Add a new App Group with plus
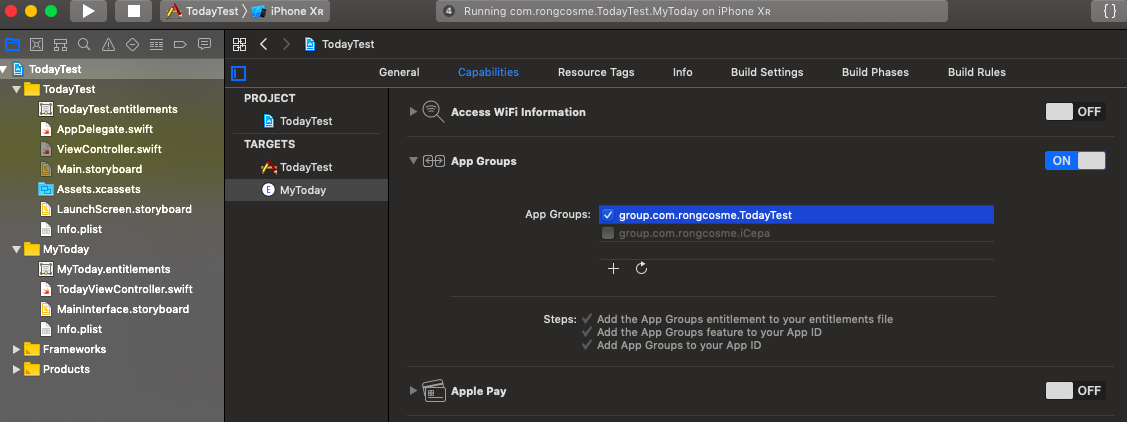Screen dimensions: 1127x422 (614, 268)
